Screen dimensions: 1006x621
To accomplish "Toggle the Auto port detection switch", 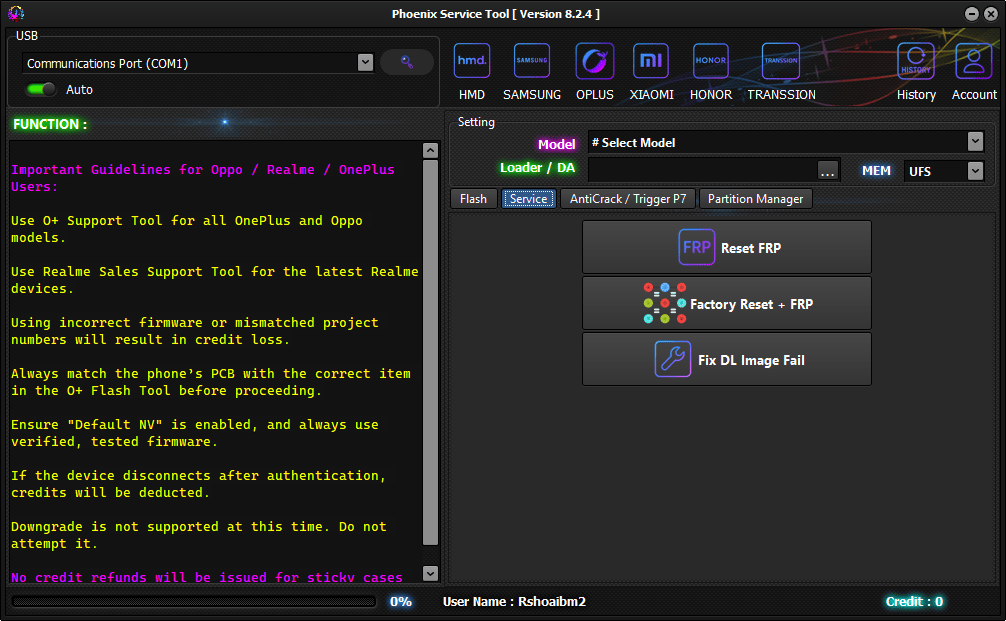I will point(41,89).
